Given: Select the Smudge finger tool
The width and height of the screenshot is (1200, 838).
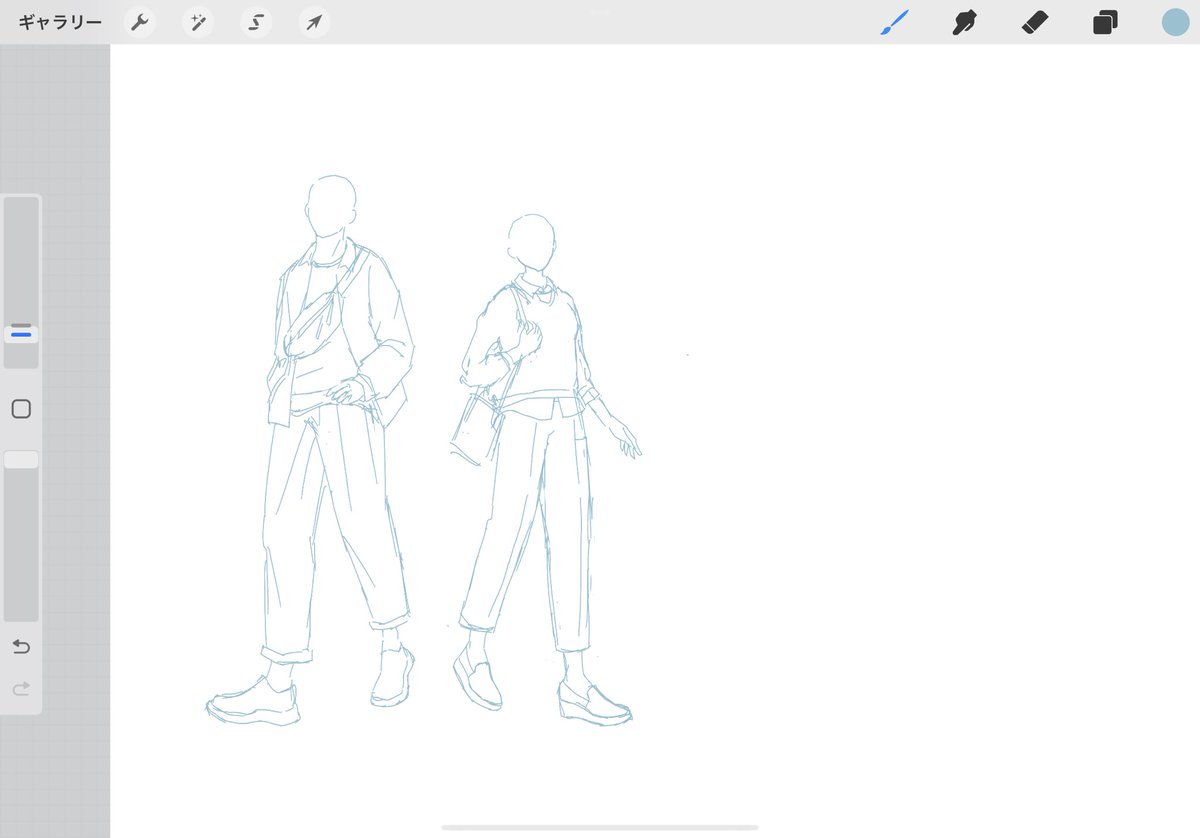Looking at the screenshot, I should pos(964,22).
